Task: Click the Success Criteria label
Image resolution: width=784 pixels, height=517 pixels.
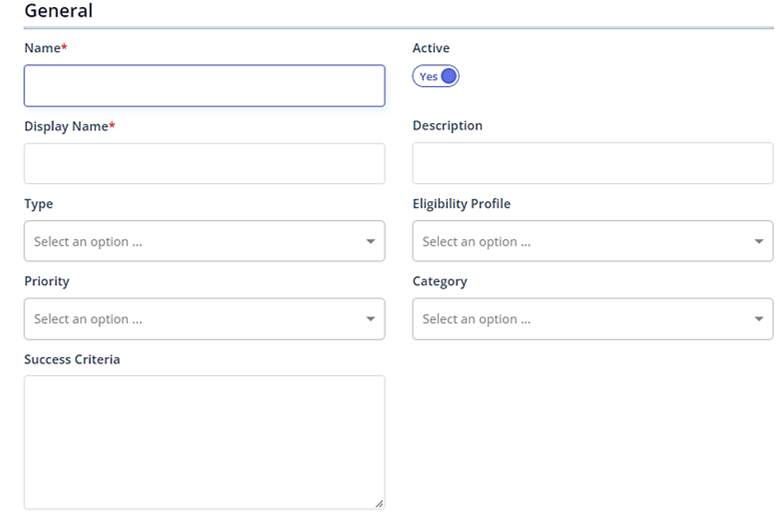Action: [x=72, y=360]
